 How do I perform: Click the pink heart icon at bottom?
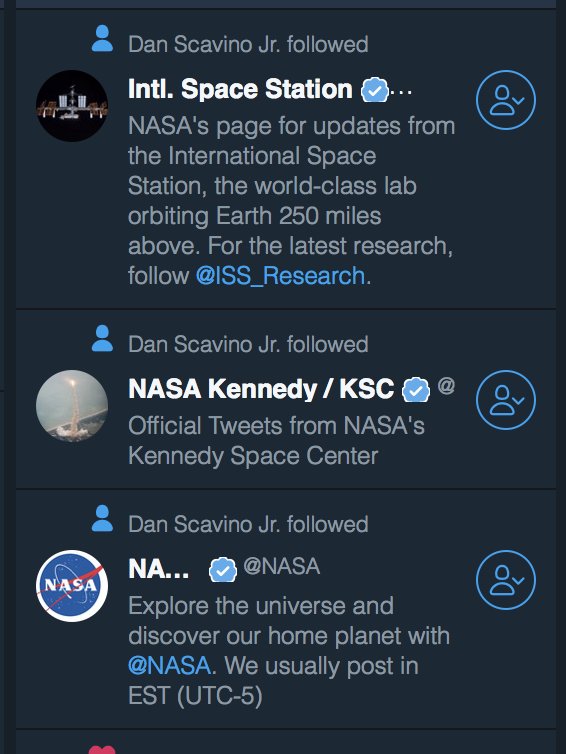pos(102,750)
